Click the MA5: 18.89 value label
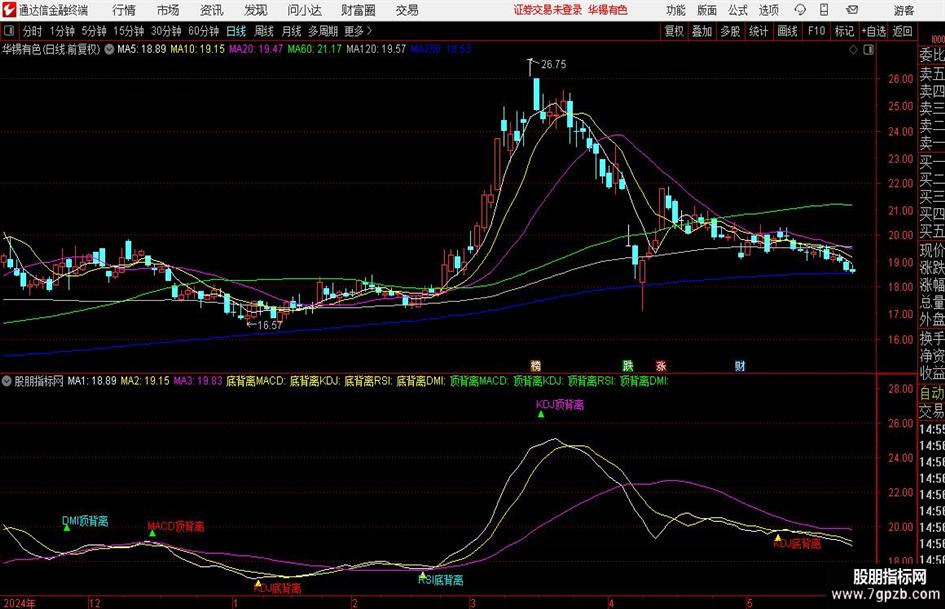 pyautogui.click(x=142, y=49)
